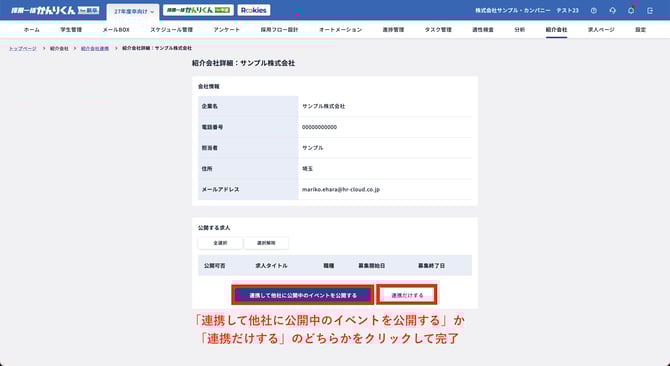
Task: Open the タスク管理 menu
Action: point(438,30)
